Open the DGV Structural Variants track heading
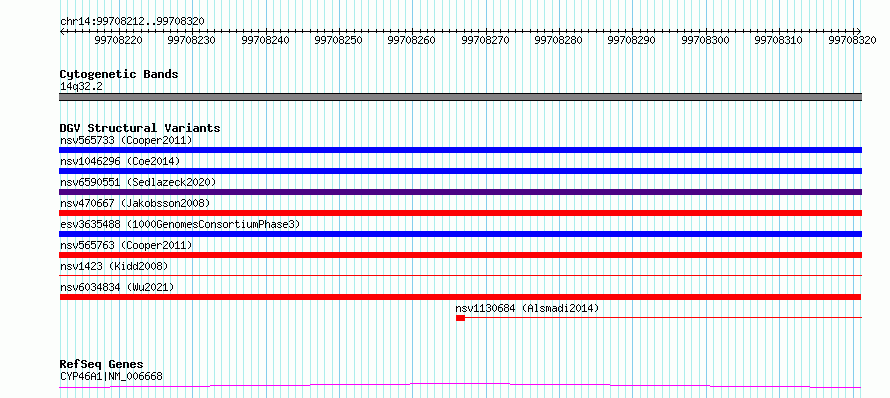The width and height of the screenshot is (890, 398). click(x=140, y=128)
